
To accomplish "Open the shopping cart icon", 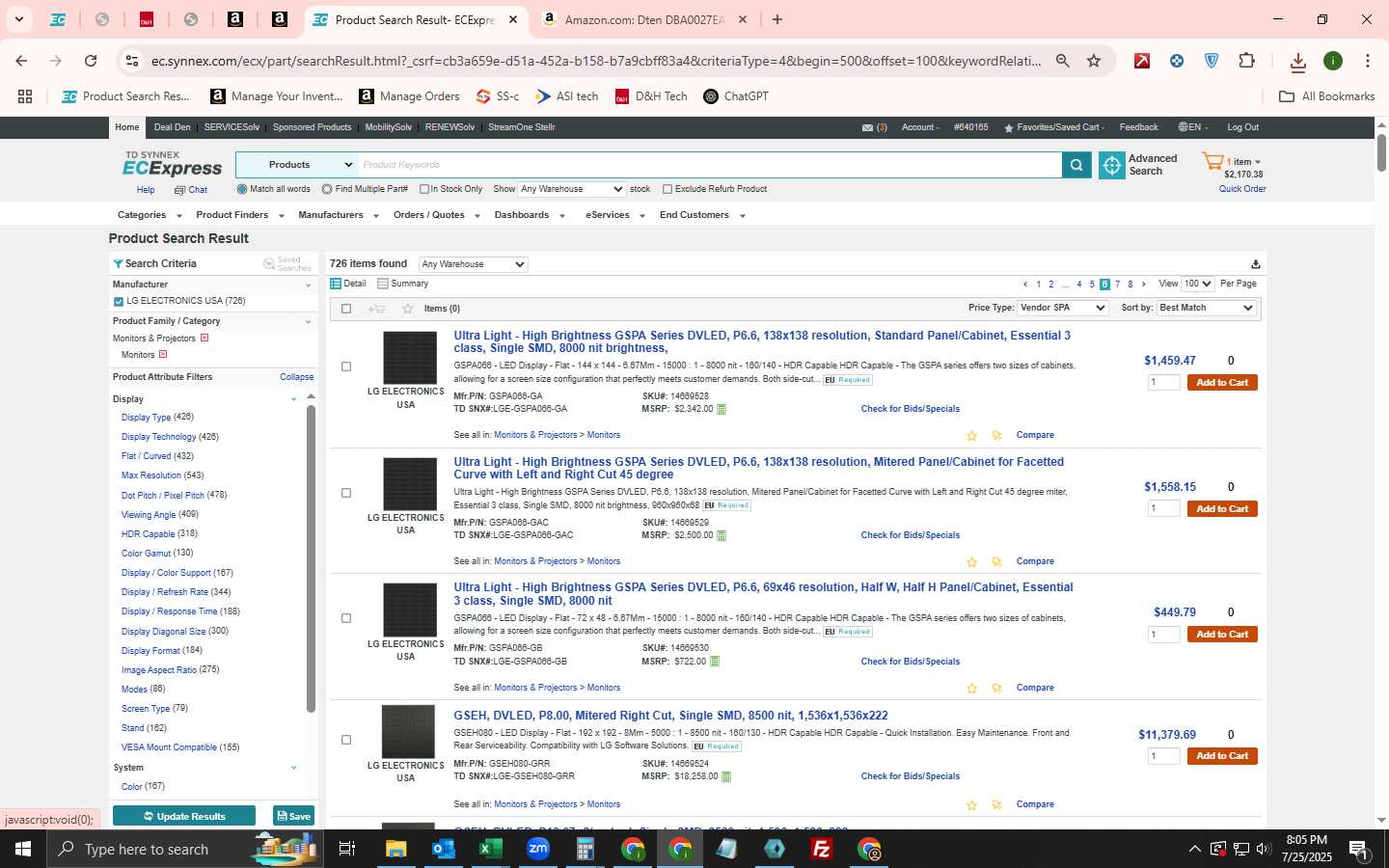I will click(1212, 161).
